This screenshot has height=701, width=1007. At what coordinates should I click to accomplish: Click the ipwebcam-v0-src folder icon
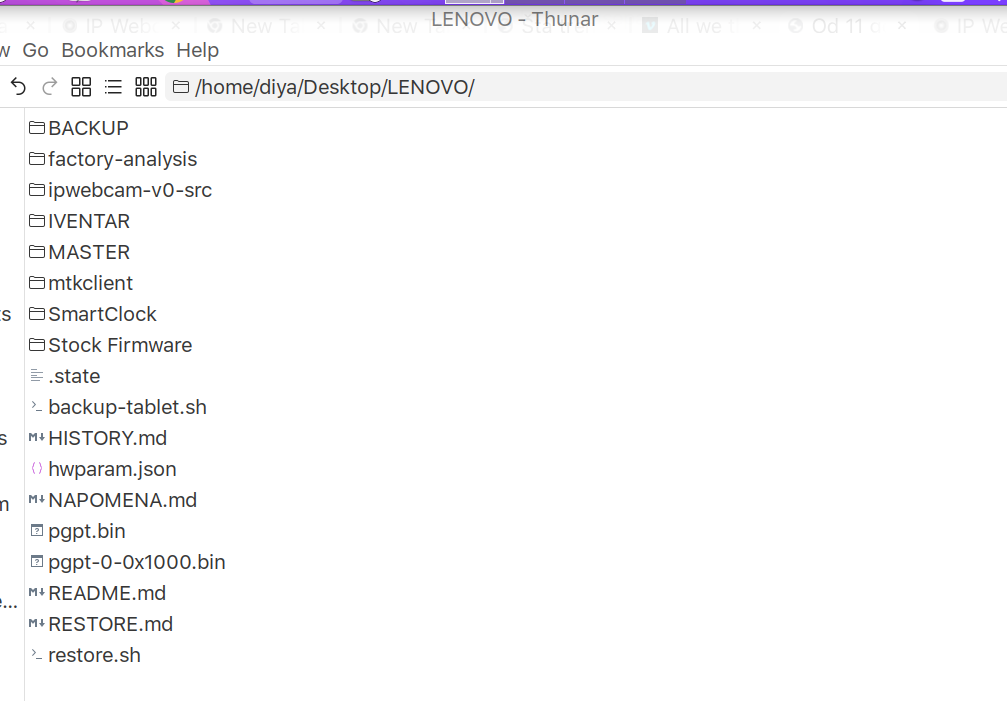pyautogui.click(x=37, y=189)
